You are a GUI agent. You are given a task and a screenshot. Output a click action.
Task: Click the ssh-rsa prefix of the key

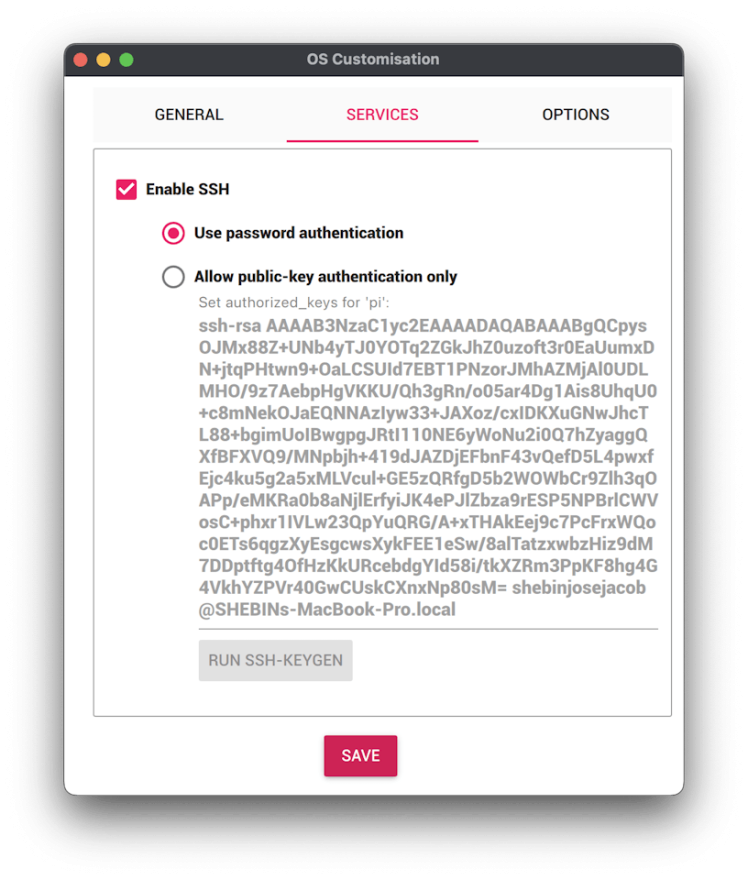pyautogui.click(x=229, y=326)
